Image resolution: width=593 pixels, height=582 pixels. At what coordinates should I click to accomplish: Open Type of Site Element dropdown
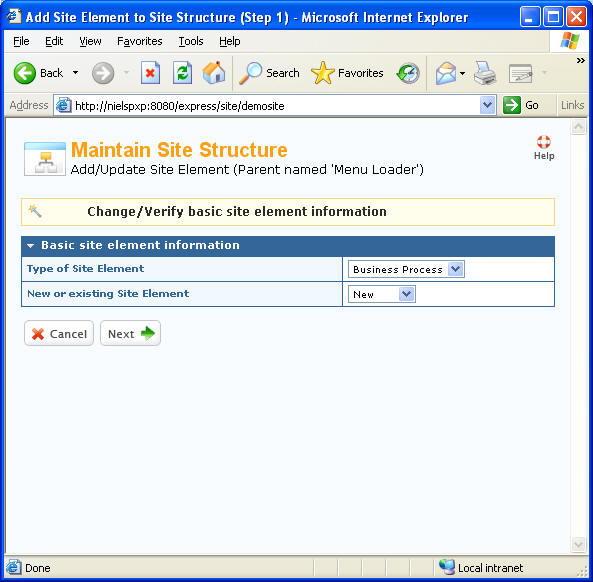(406, 269)
